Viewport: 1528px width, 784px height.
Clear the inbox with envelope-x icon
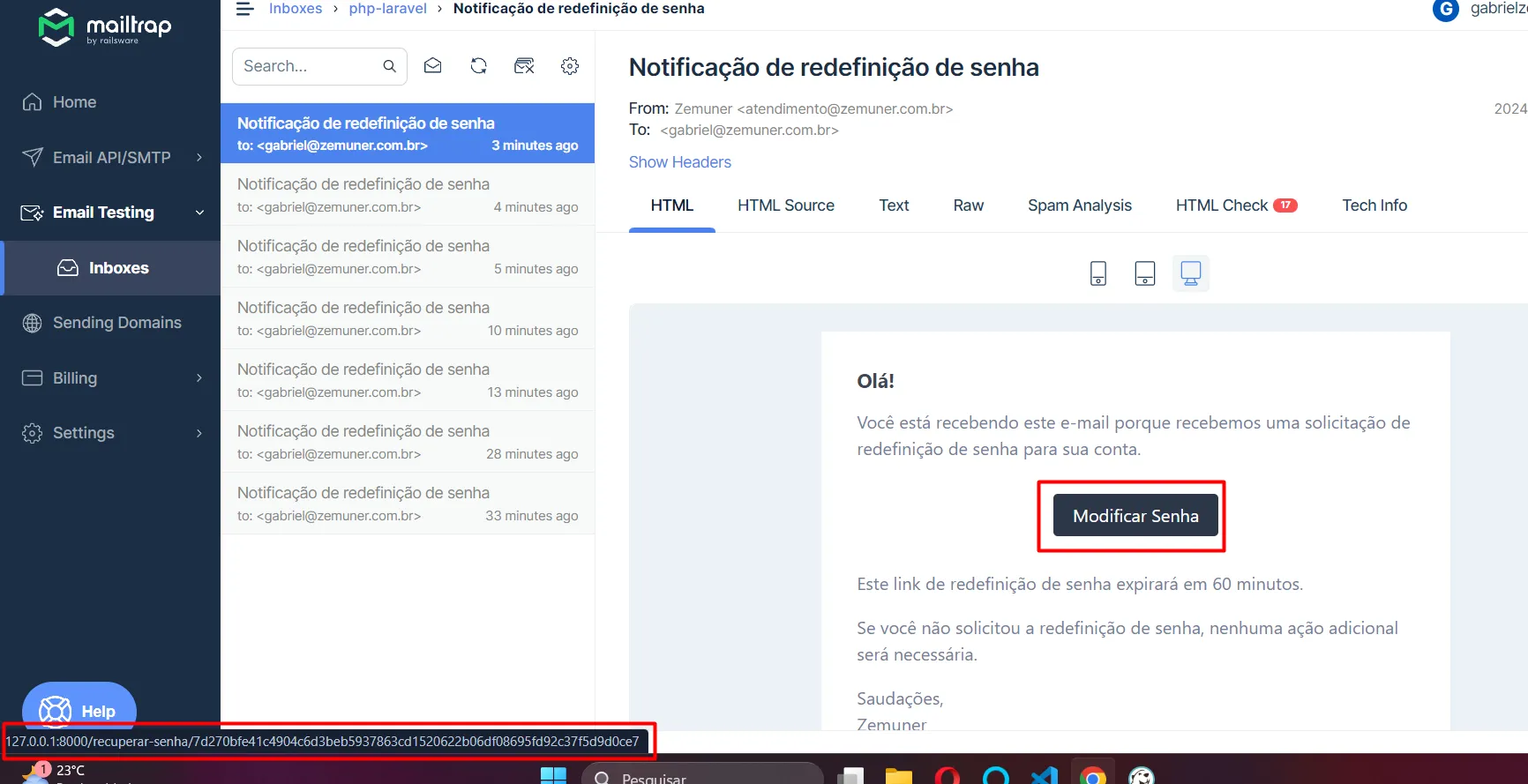click(x=524, y=66)
